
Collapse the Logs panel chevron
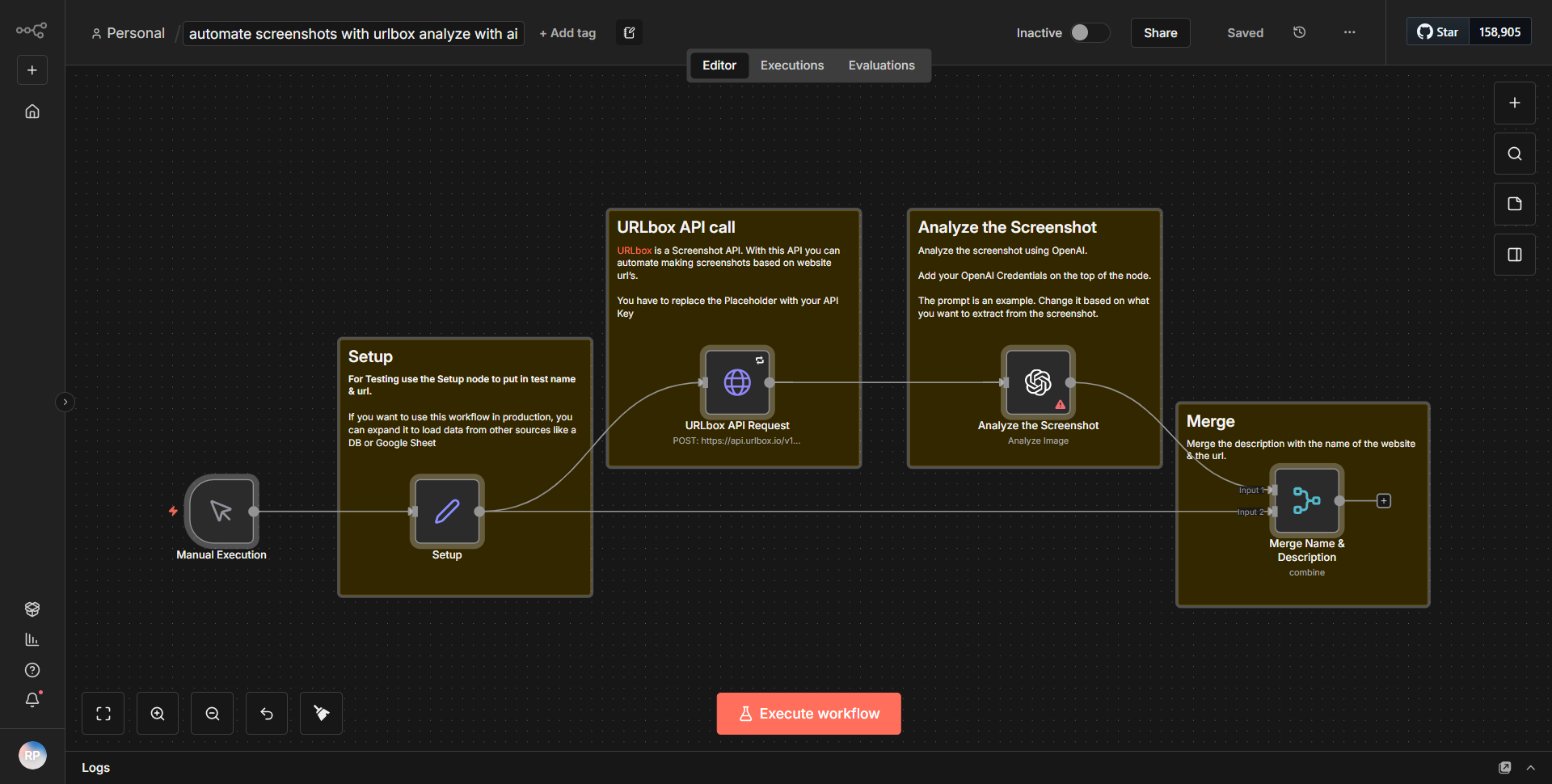[x=1531, y=768]
